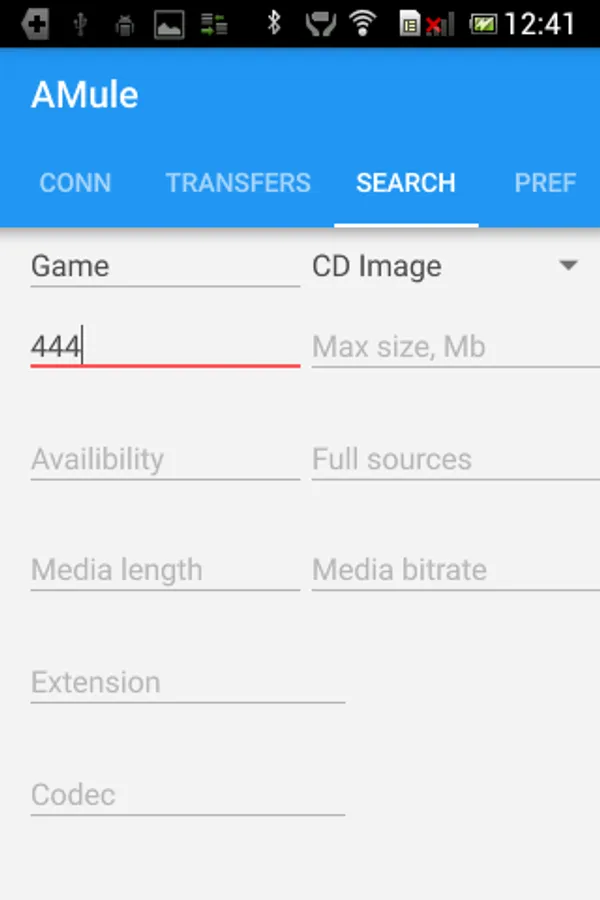Focus the Game search text field

click(x=165, y=266)
